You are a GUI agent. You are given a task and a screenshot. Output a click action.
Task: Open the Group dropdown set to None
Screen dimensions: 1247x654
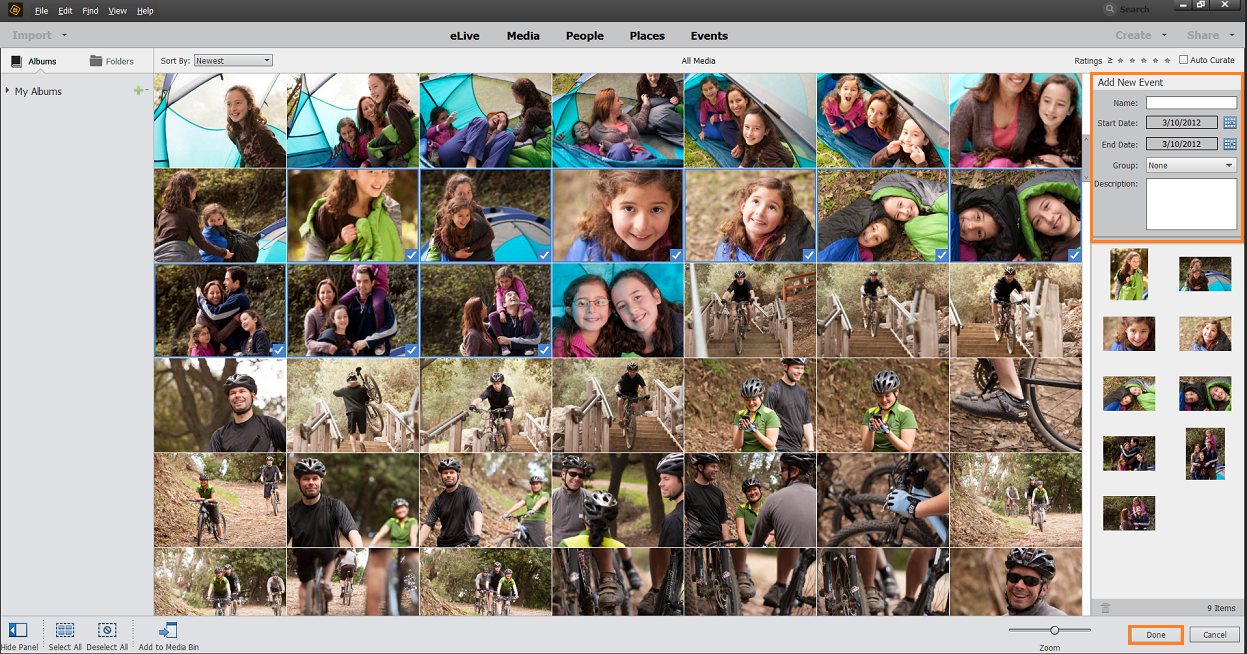[x=1191, y=165]
